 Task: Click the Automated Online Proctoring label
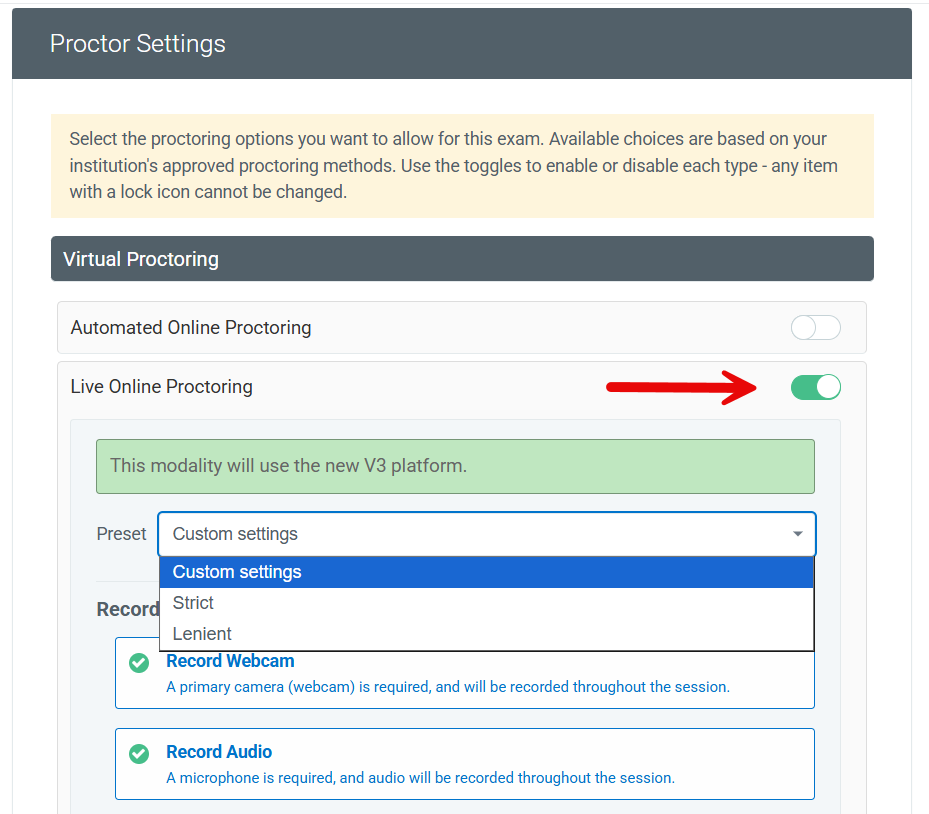tap(191, 328)
